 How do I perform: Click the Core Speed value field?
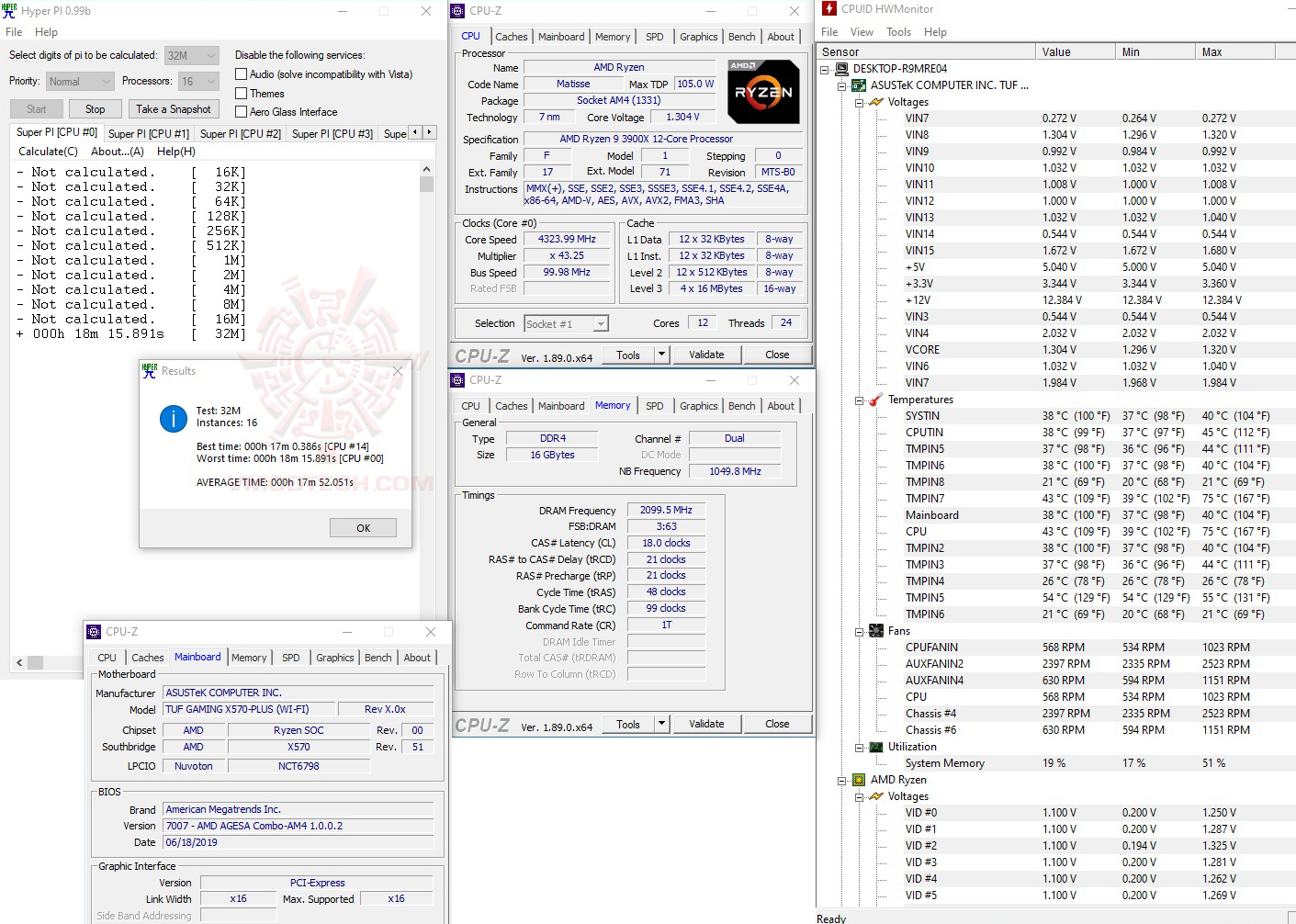[x=568, y=239]
